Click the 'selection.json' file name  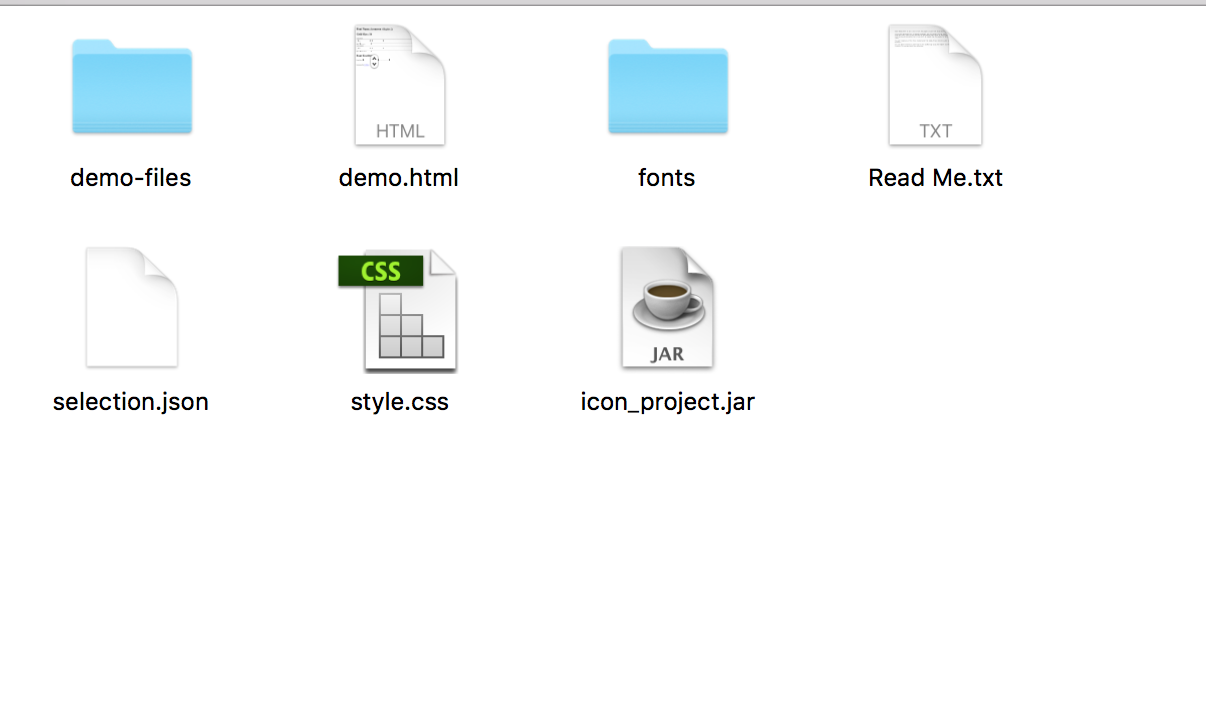point(131,402)
